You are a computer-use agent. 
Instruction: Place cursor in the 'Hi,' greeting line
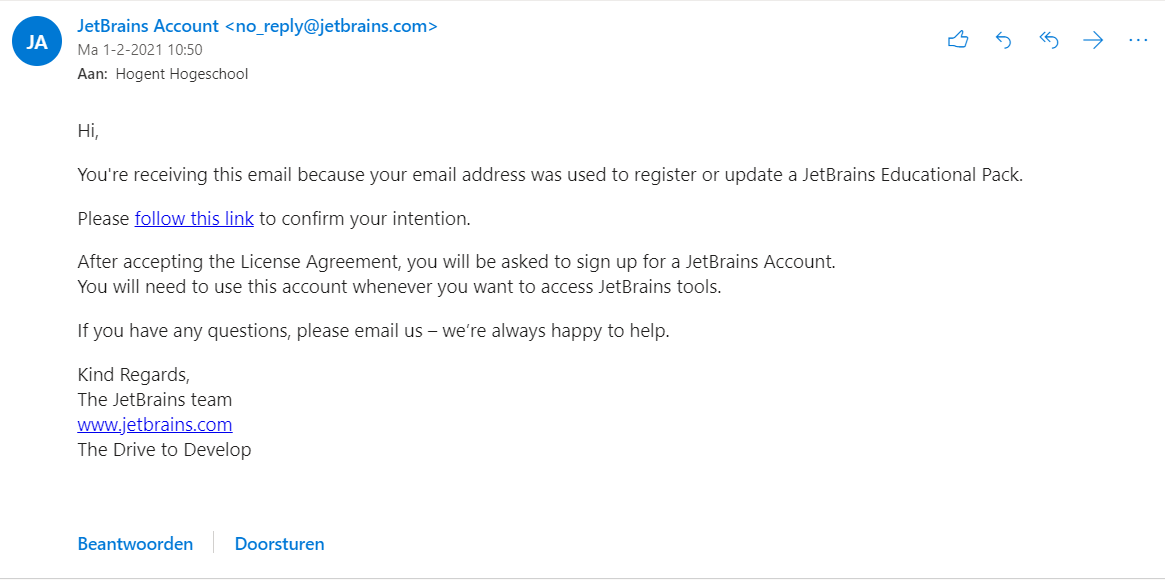[x=88, y=132]
